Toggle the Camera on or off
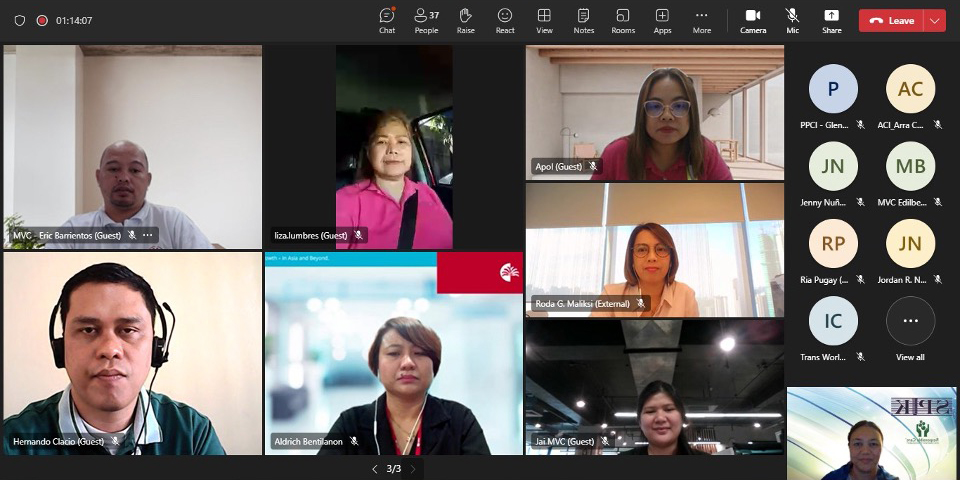 [x=753, y=20]
